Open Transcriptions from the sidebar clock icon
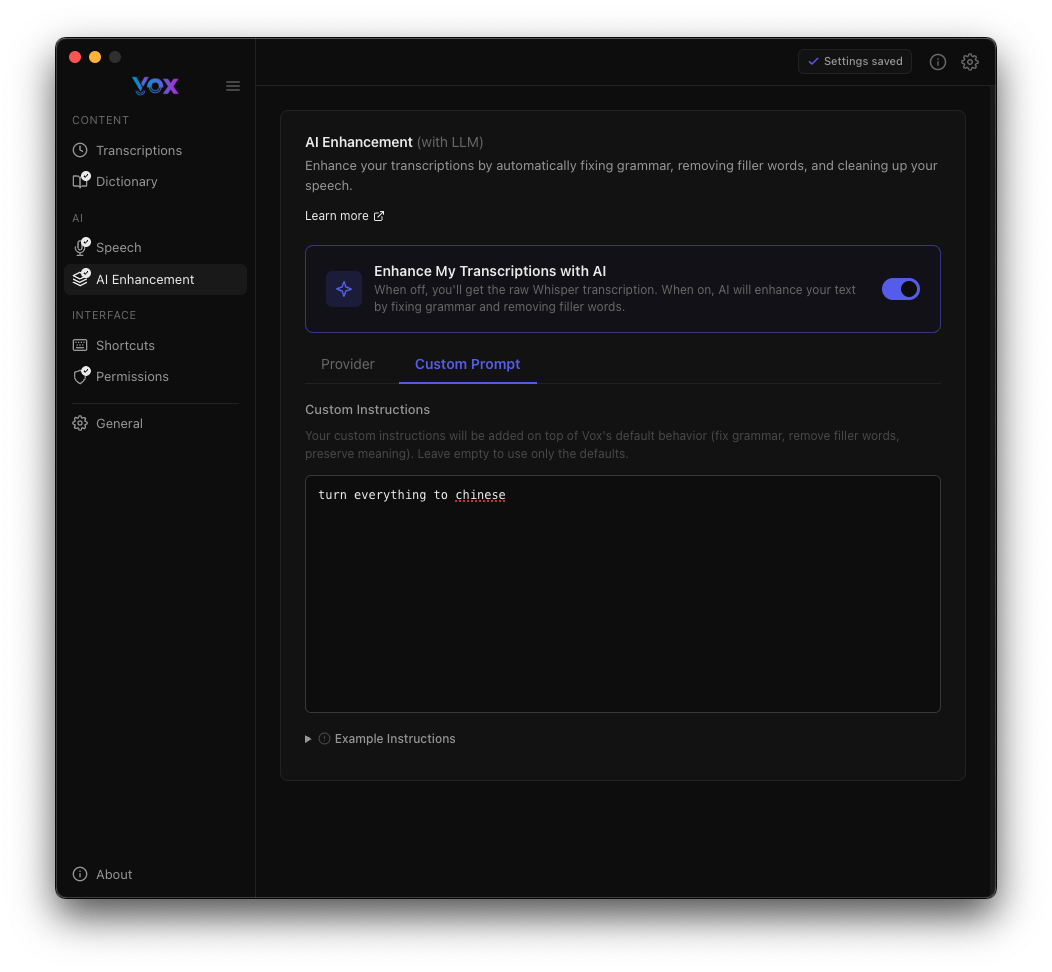 [x=80, y=150]
